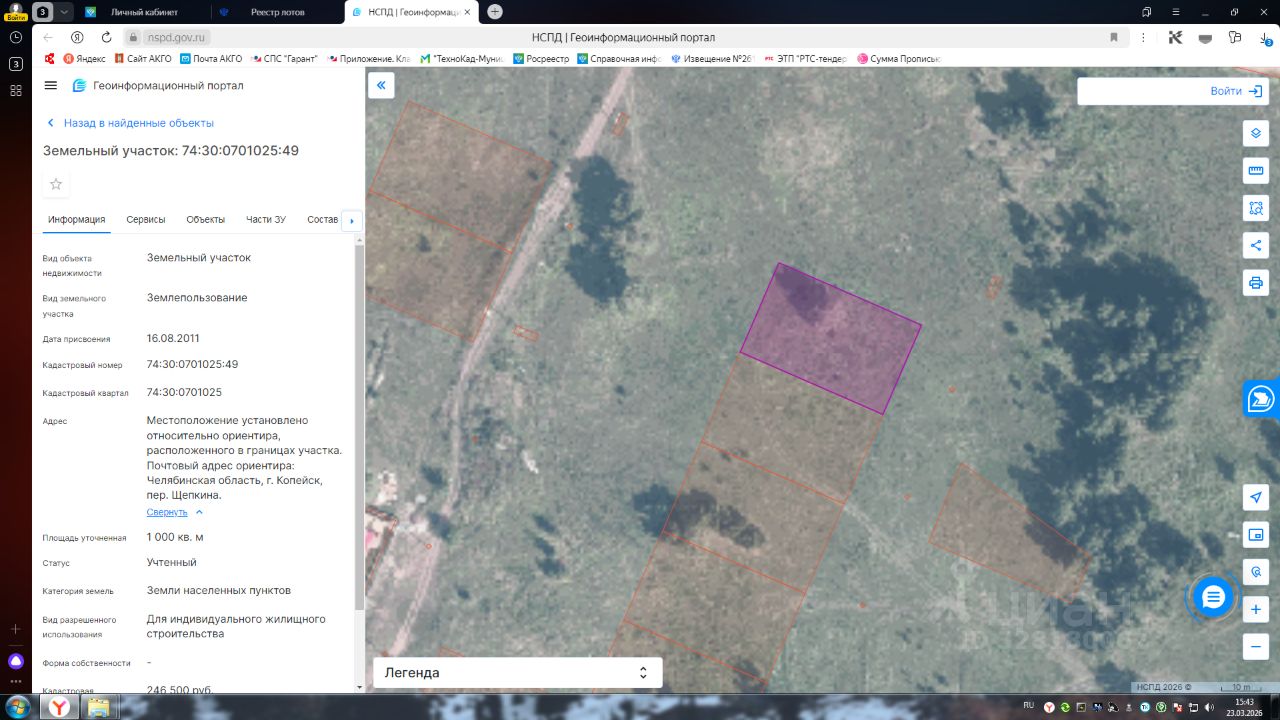The image size is (1280, 720).
Task: Click Назад в найденные объекты link
Action: pos(130,123)
